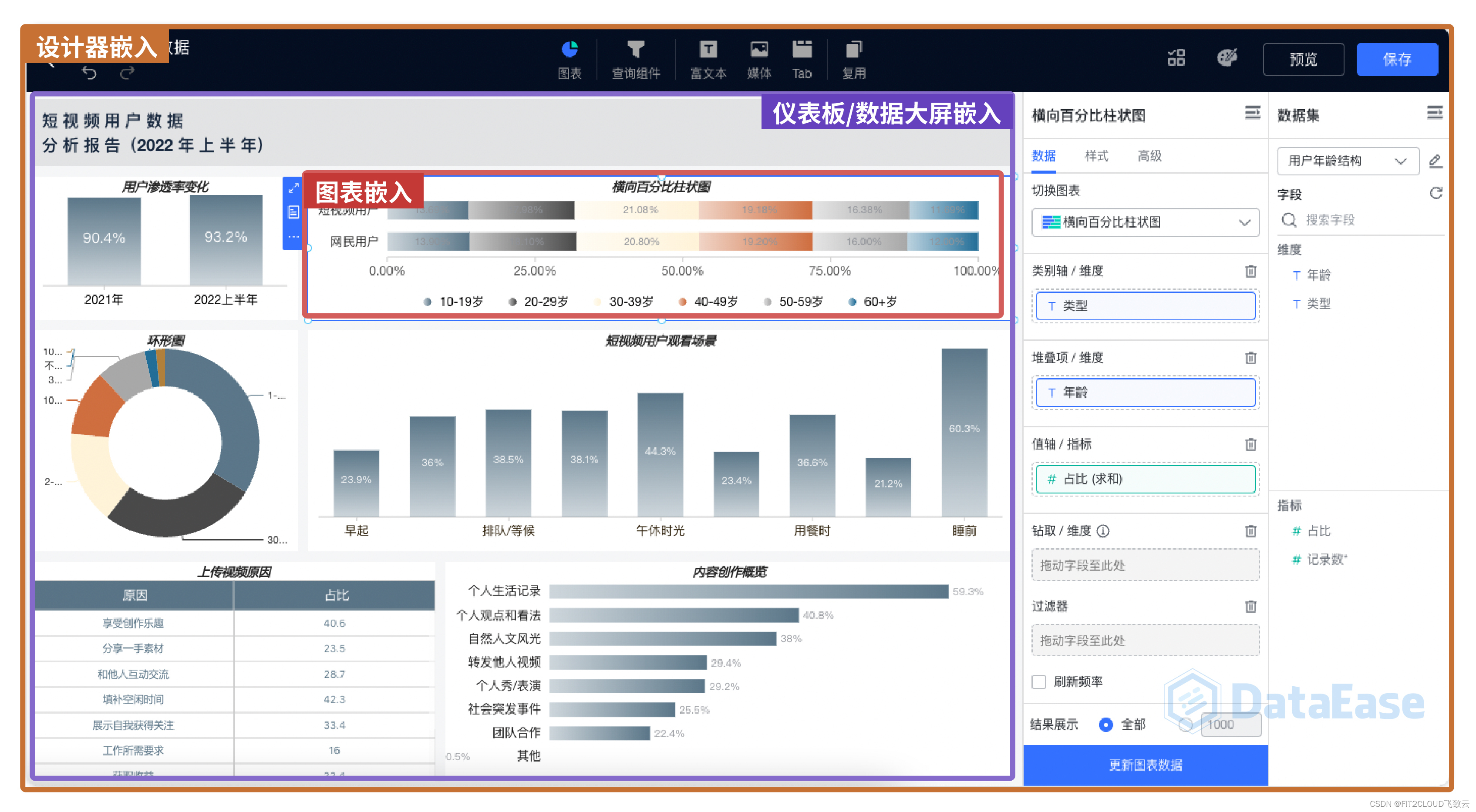Switch to the 样式 (Style) tab
This screenshot has width=1476, height=812.
tap(1098, 154)
